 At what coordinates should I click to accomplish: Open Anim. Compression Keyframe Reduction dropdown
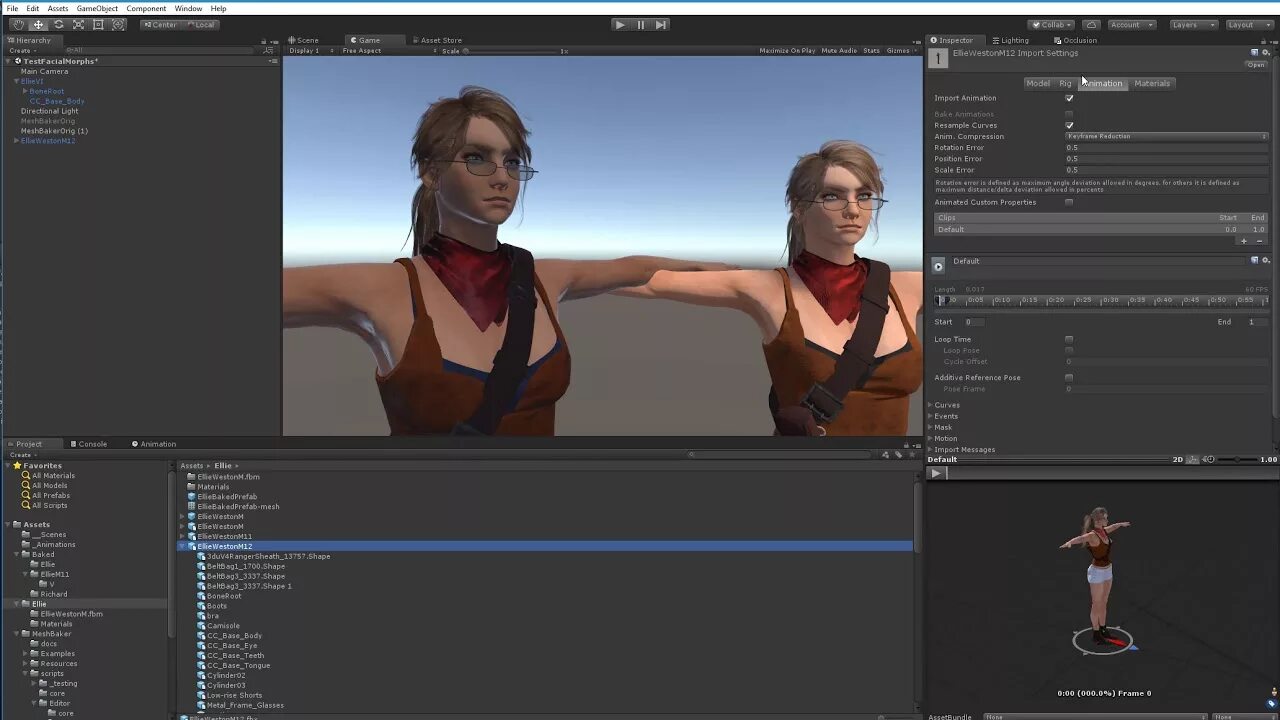(1167, 136)
